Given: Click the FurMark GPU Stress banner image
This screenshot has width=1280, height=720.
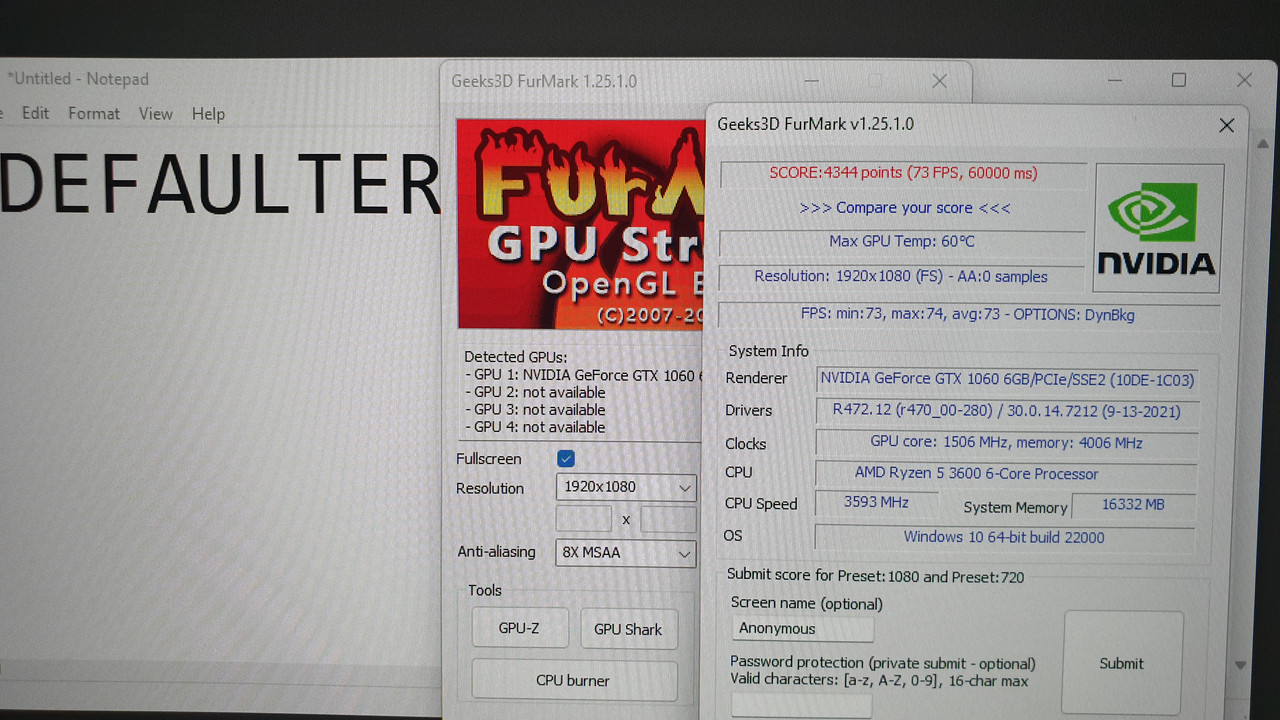Looking at the screenshot, I should tap(580, 224).
